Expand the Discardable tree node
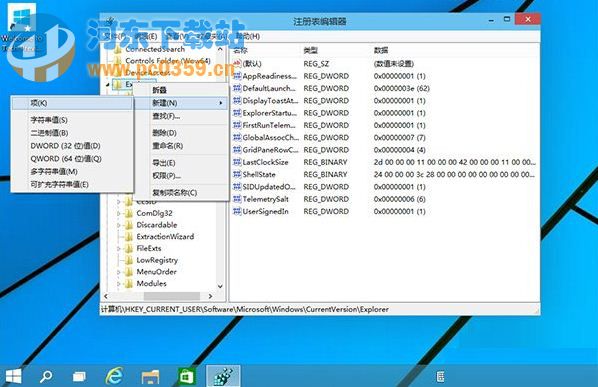Image resolution: width=598 pixels, height=387 pixels. point(118,225)
